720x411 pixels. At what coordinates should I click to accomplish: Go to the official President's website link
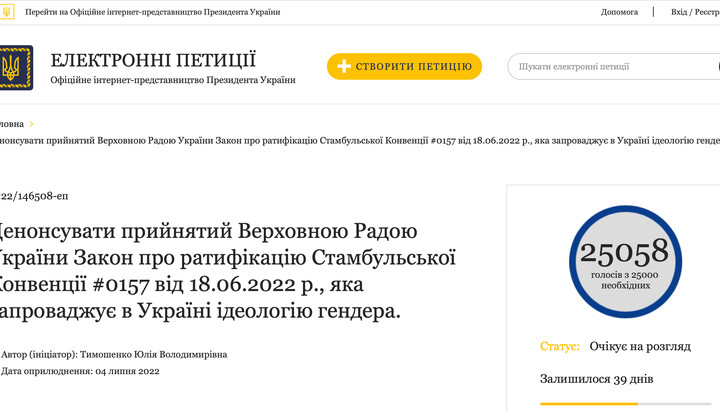tap(153, 12)
